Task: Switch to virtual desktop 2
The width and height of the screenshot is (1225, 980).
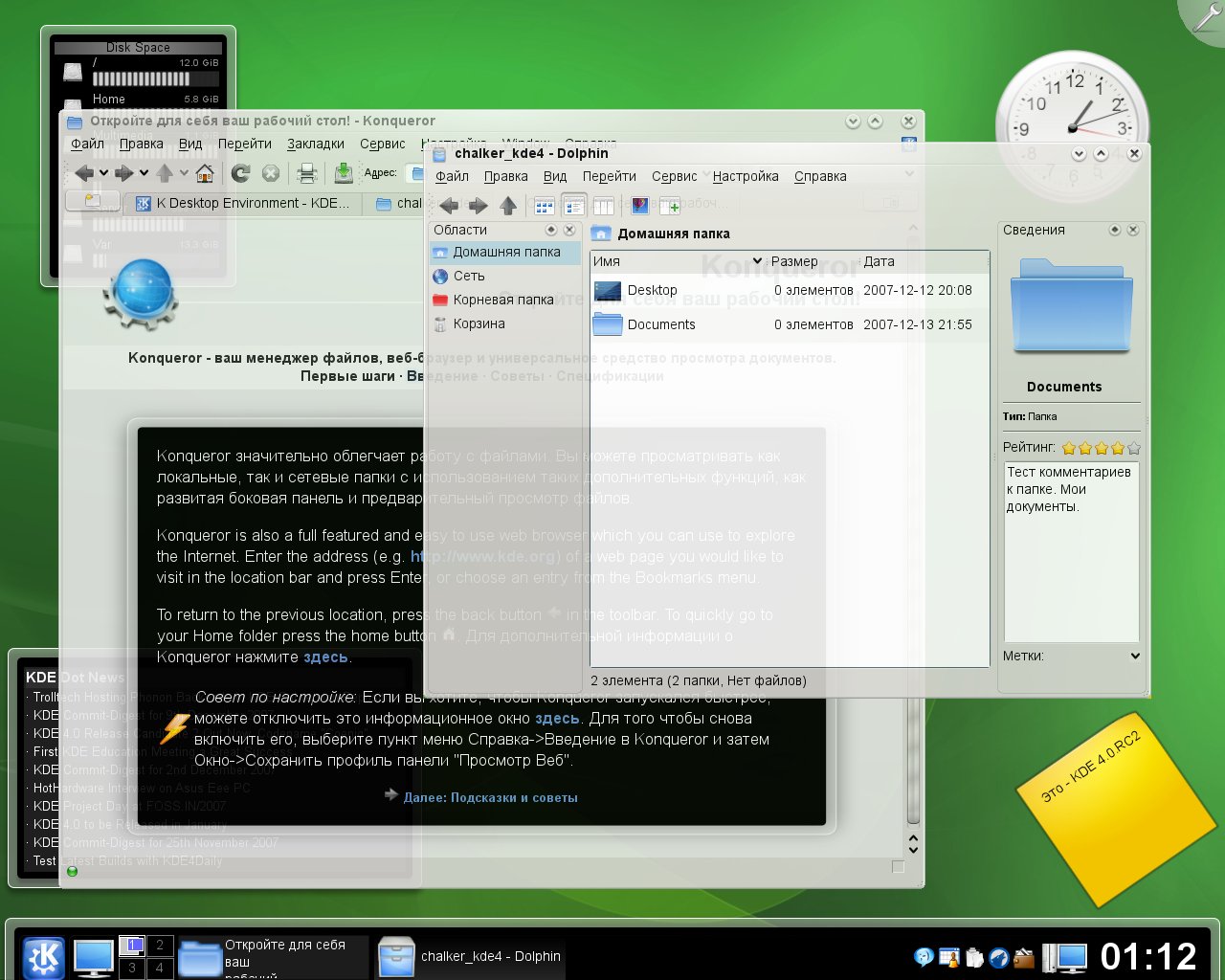Action: point(160,946)
